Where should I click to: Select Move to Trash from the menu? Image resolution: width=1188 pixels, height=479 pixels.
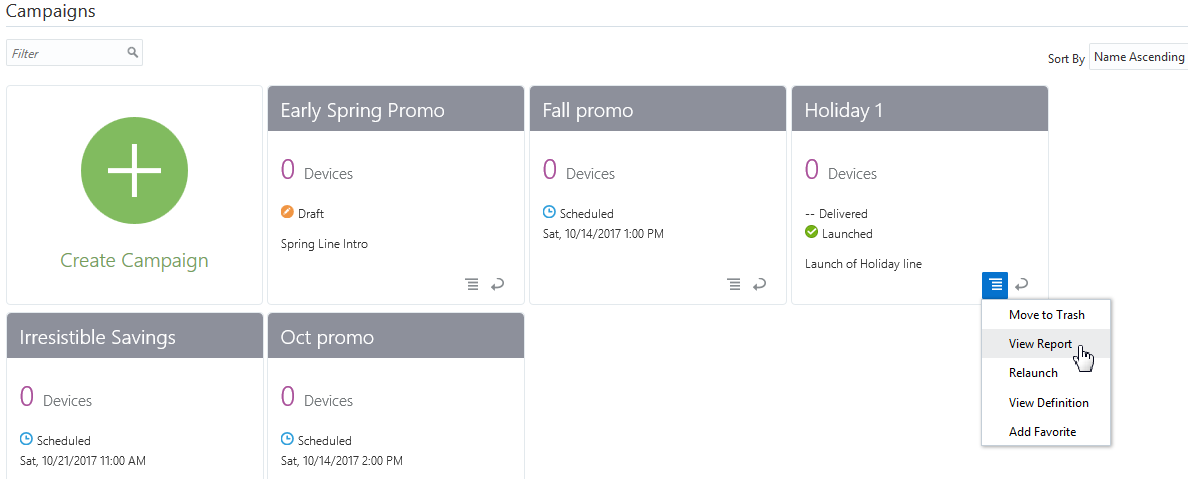(1046, 315)
